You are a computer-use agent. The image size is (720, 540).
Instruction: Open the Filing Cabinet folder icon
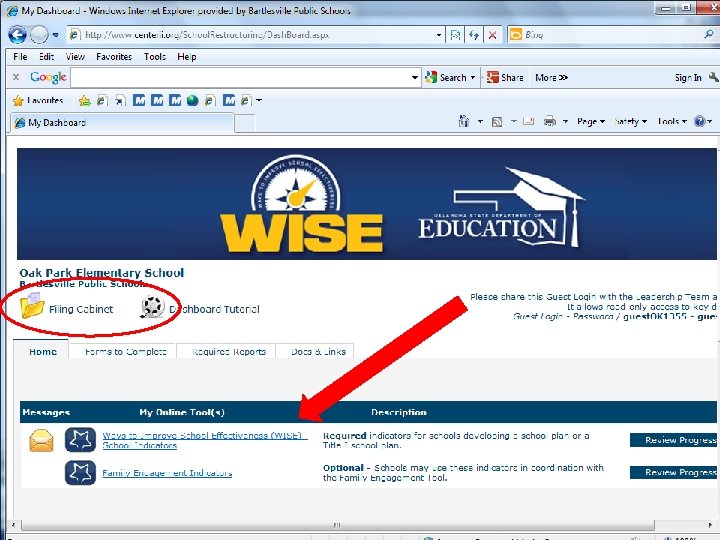(x=32, y=306)
